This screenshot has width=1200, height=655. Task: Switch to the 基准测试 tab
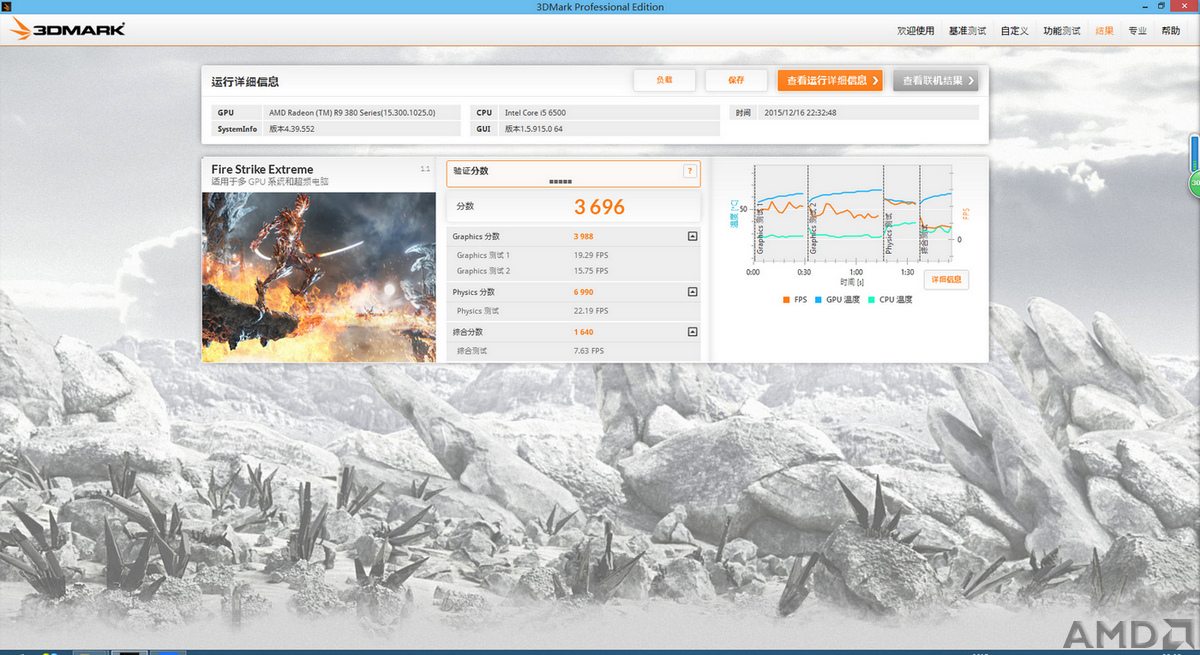point(967,31)
